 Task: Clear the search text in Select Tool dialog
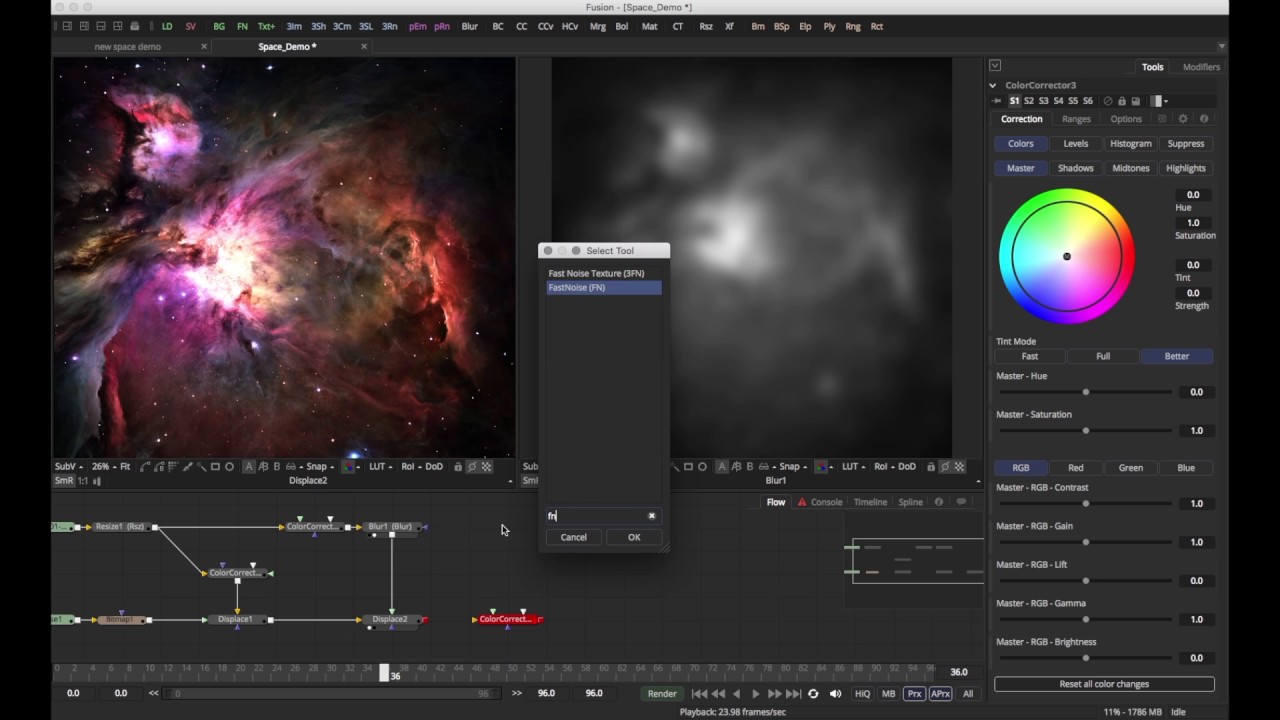(652, 516)
